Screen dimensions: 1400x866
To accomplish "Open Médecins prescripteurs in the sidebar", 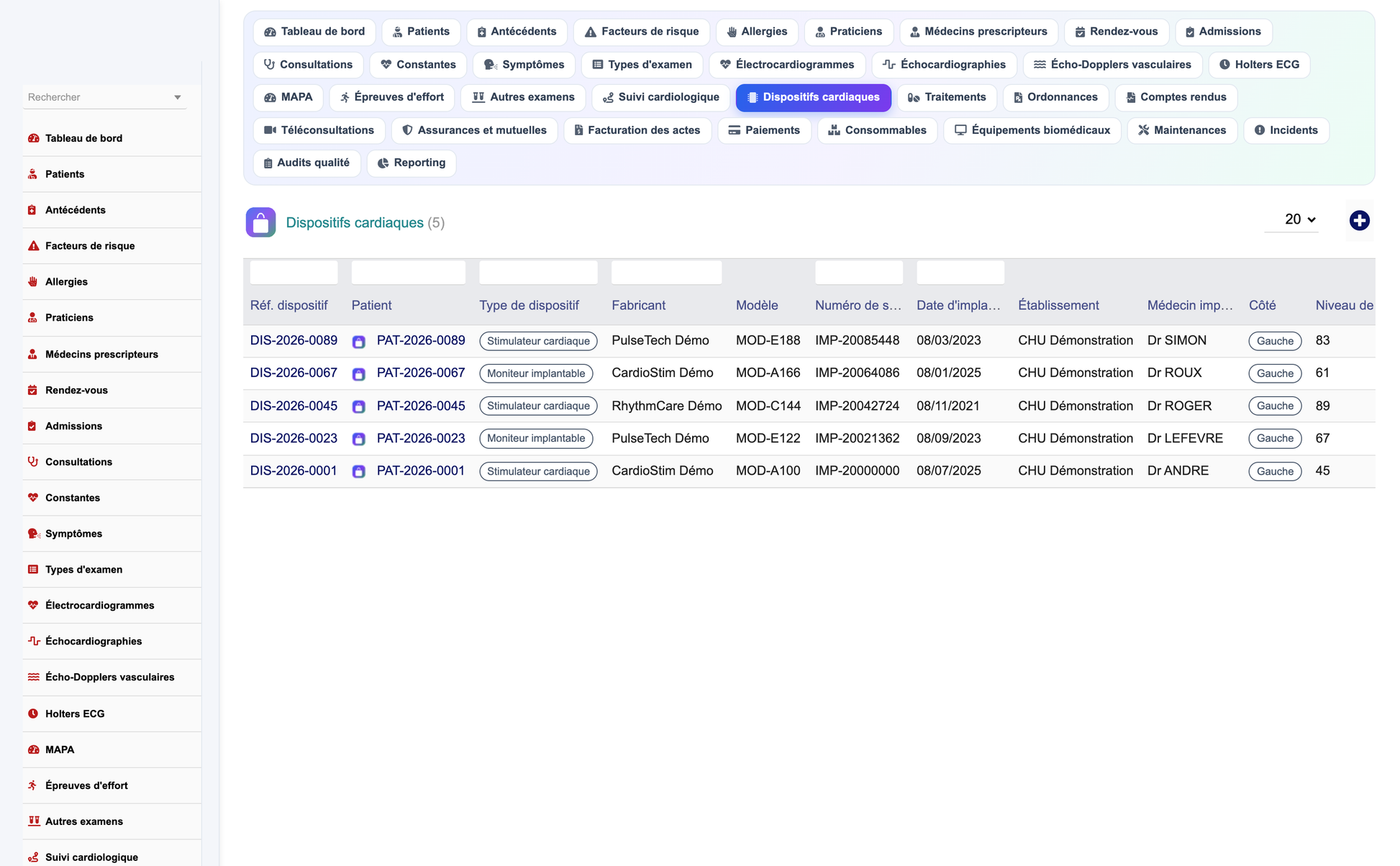I will [x=101, y=354].
